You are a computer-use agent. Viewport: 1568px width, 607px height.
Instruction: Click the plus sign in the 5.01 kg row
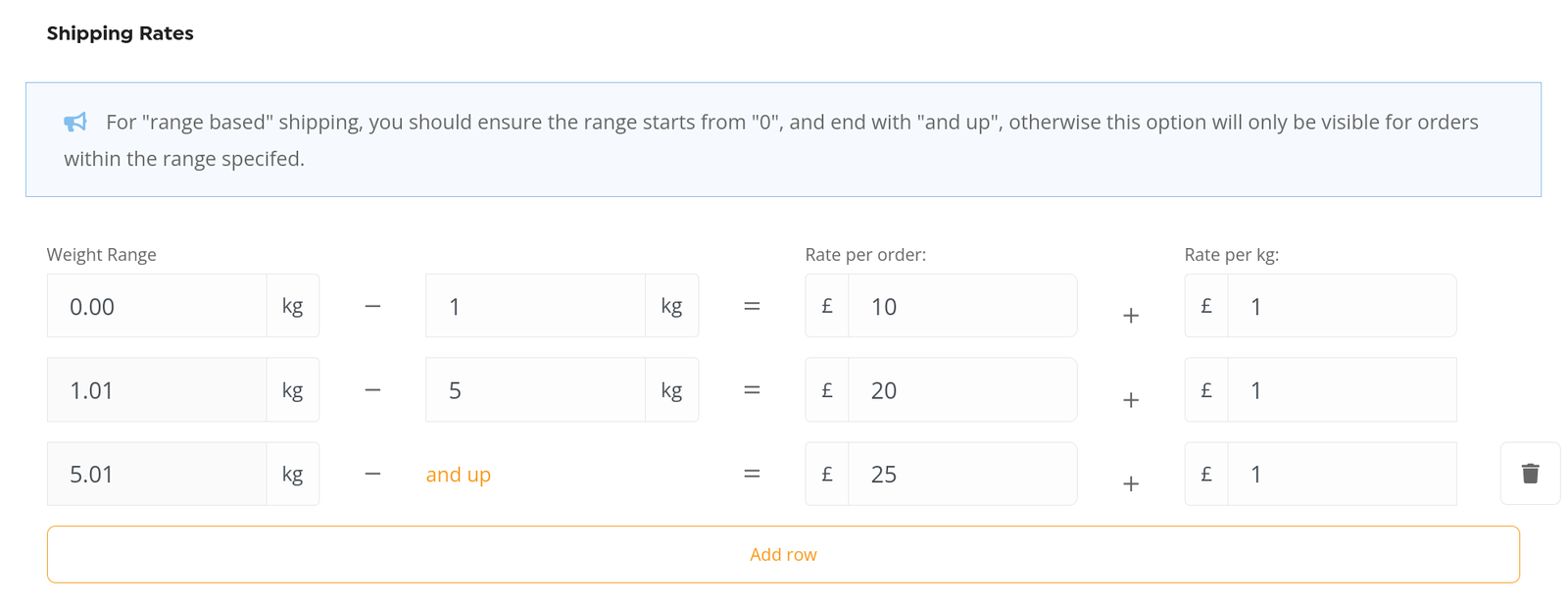(x=1131, y=483)
